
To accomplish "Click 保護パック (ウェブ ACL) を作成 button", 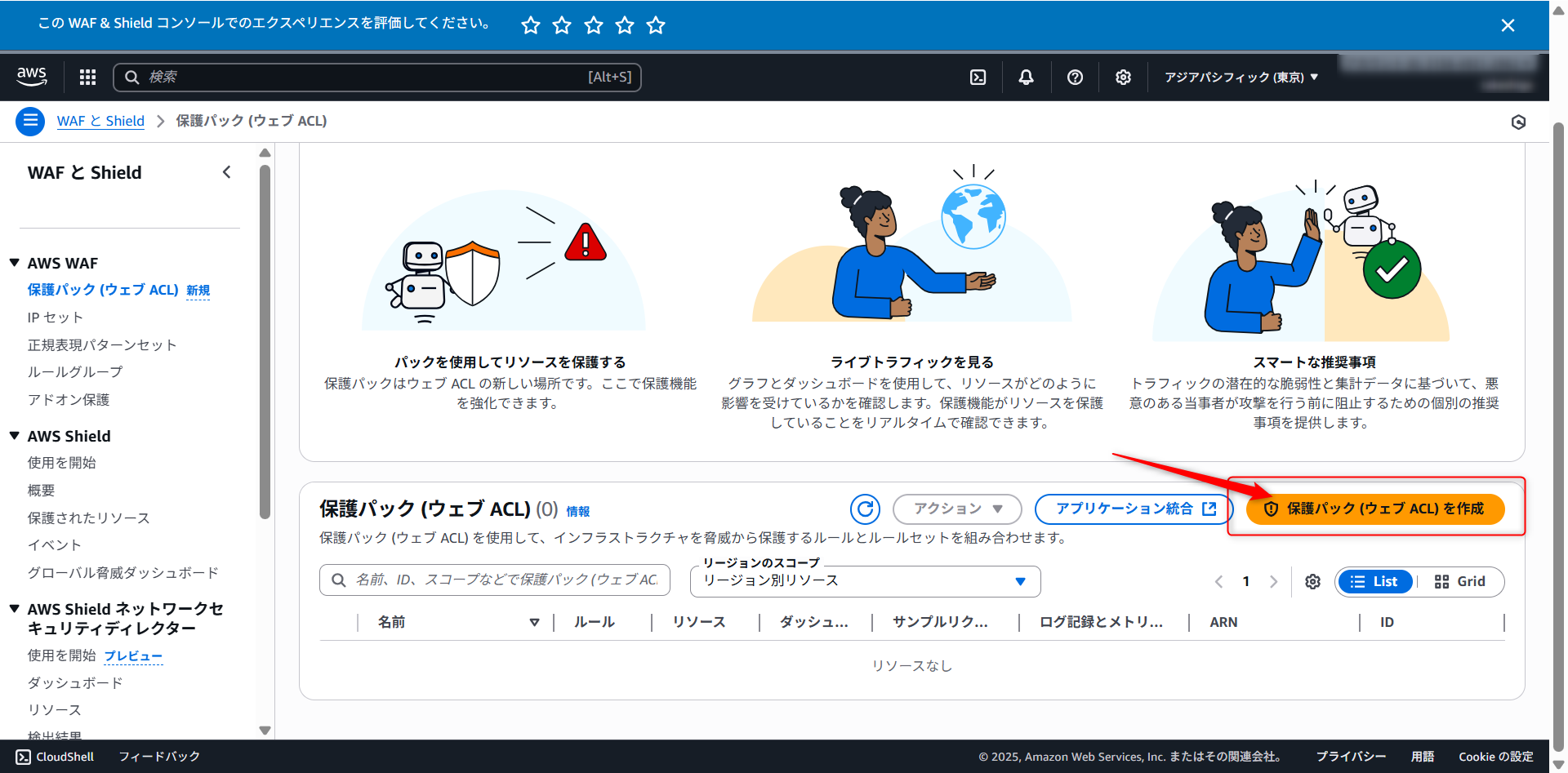I will [x=1375, y=509].
